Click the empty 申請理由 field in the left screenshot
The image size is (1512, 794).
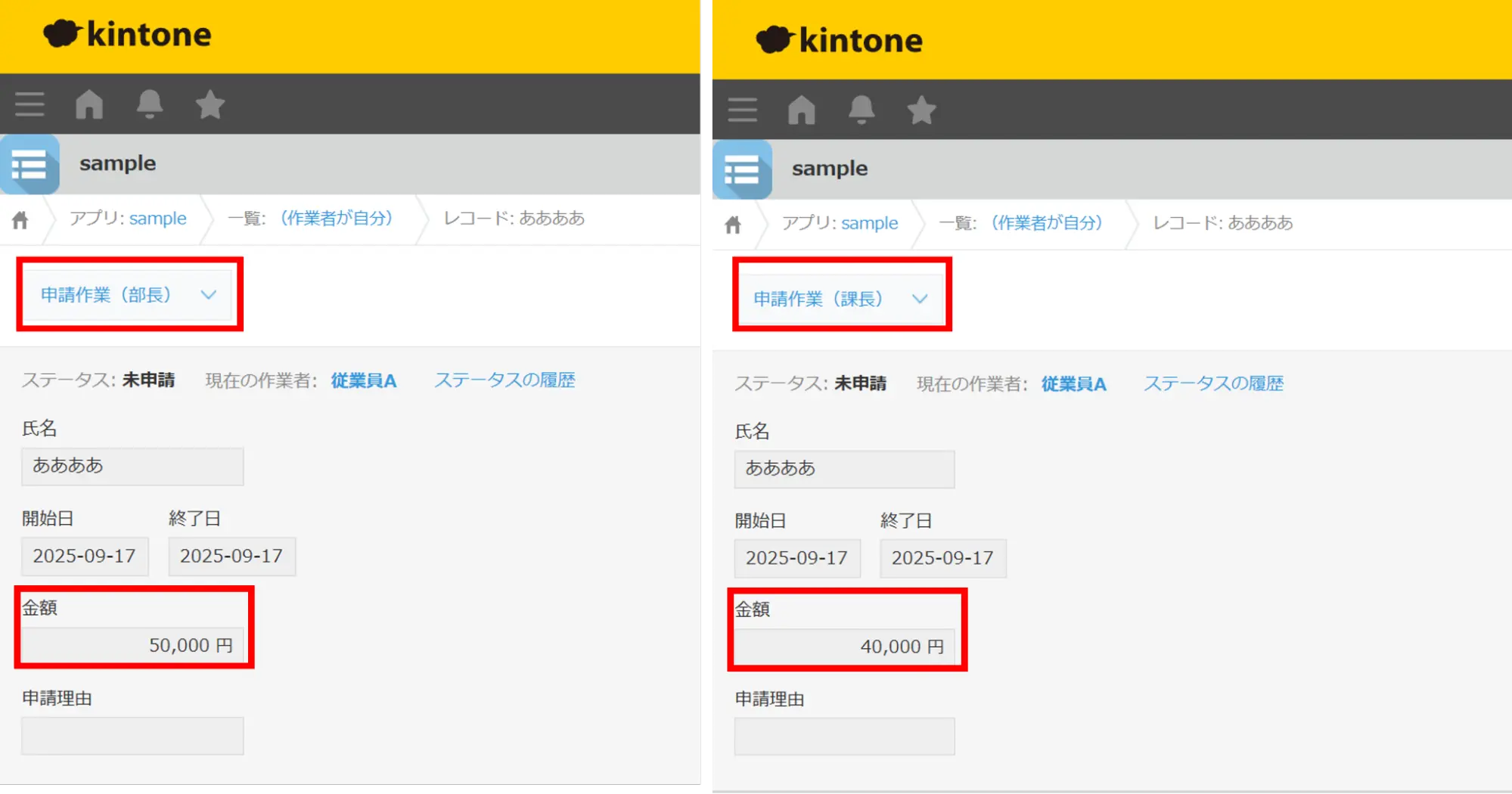132,736
